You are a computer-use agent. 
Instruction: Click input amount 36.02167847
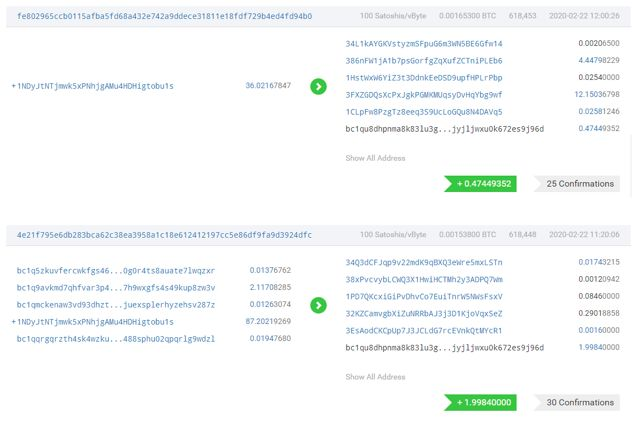click(x=268, y=85)
